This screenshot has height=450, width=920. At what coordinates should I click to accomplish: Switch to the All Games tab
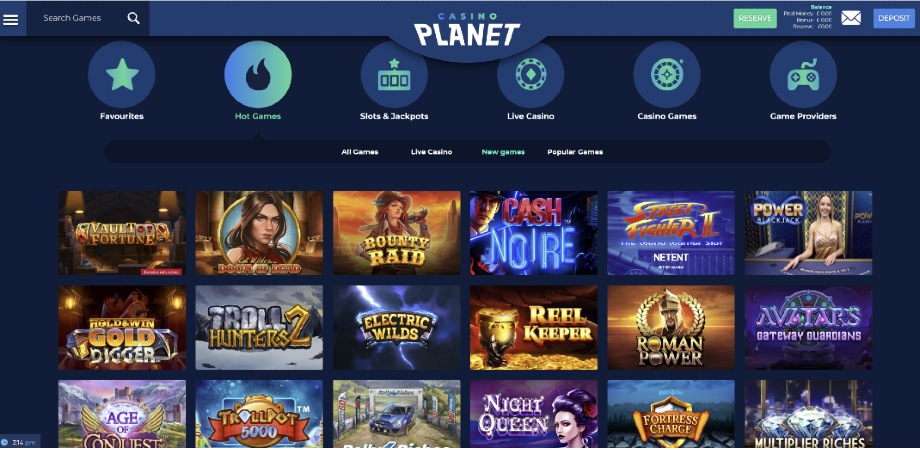360,152
